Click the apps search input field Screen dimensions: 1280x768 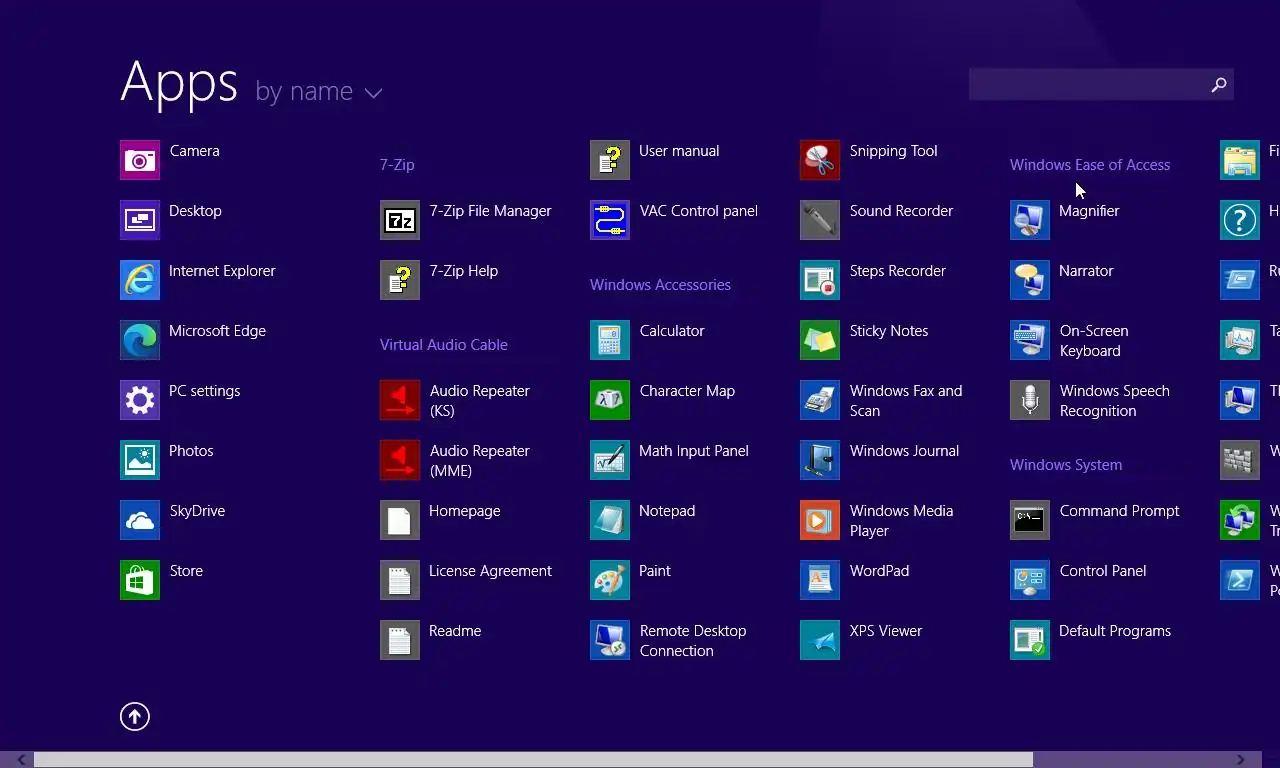click(x=1087, y=85)
